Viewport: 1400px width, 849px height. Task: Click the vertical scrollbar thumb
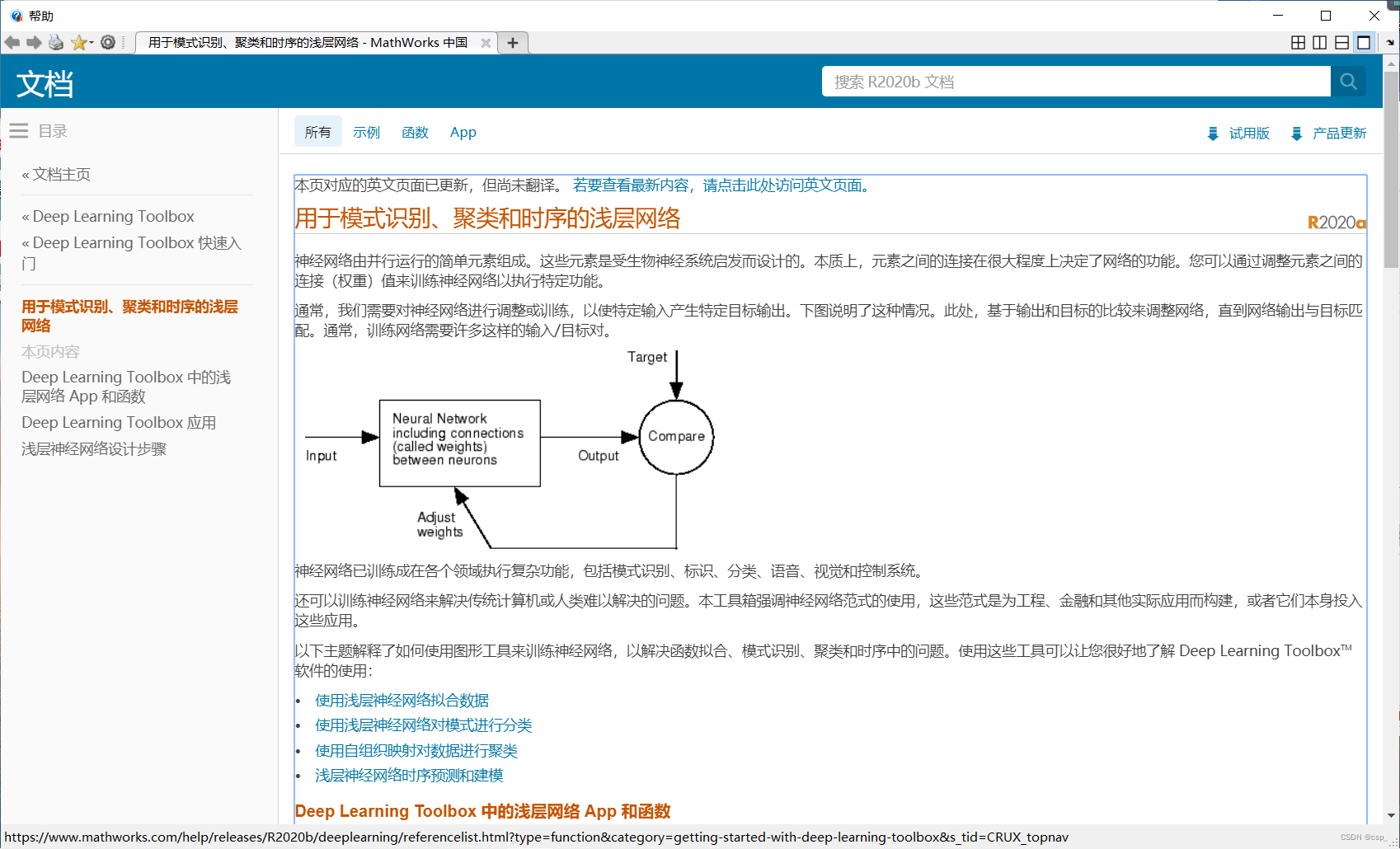point(1391,169)
